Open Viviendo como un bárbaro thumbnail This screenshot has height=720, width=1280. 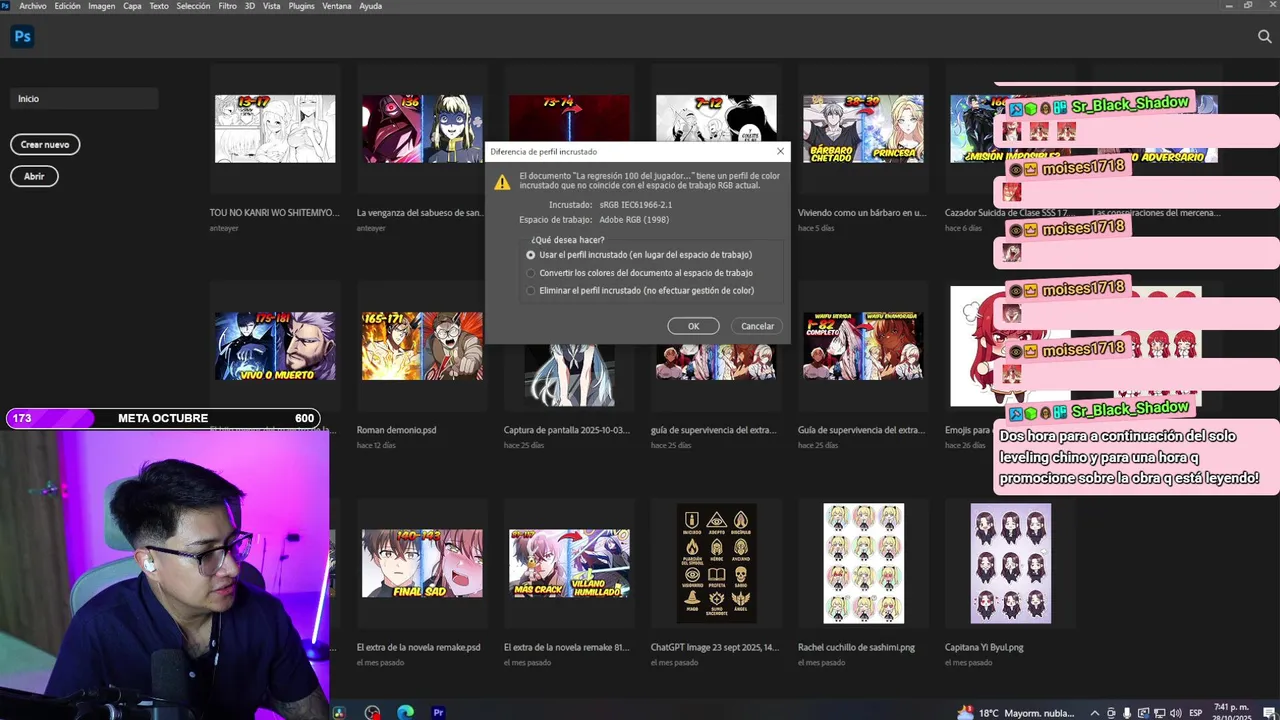pyautogui.click(x=863, y=129)
